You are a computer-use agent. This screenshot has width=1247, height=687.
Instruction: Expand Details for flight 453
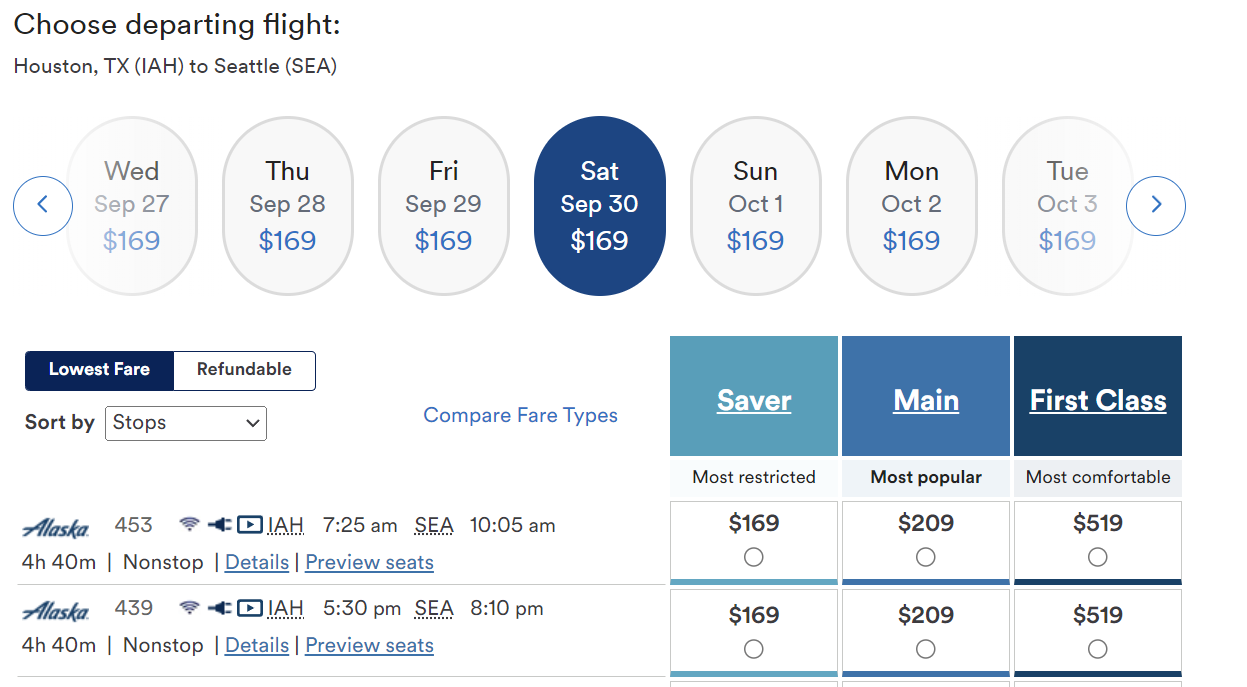[x=257, y=562]
